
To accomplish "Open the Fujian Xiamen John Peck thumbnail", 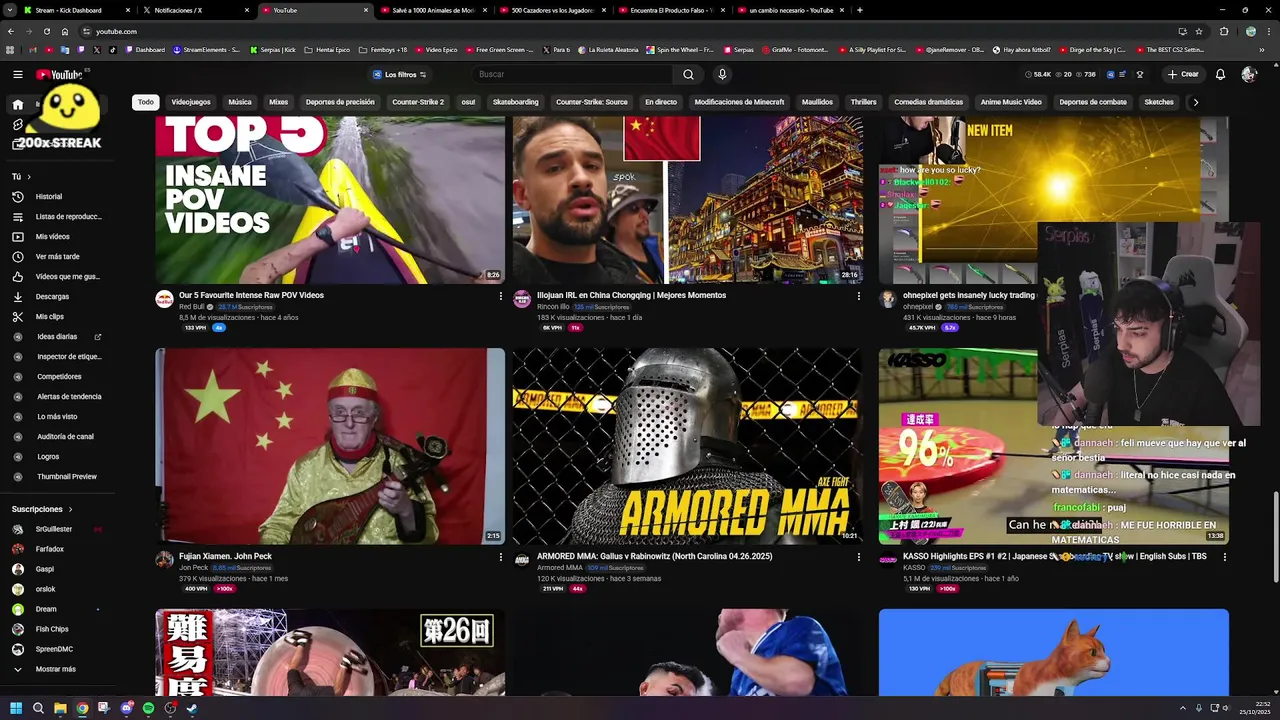I will point(330,446).
